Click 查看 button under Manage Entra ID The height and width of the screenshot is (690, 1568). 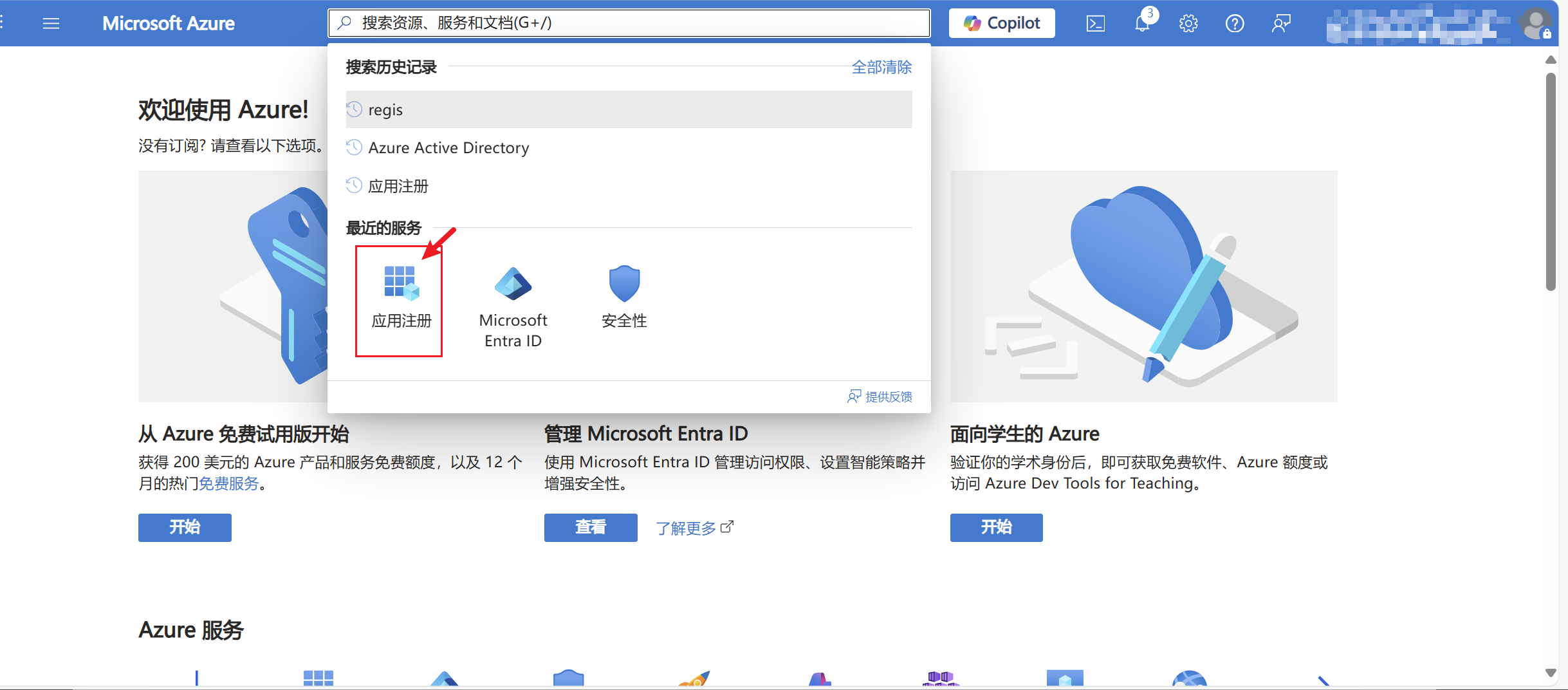coord(590,527)
